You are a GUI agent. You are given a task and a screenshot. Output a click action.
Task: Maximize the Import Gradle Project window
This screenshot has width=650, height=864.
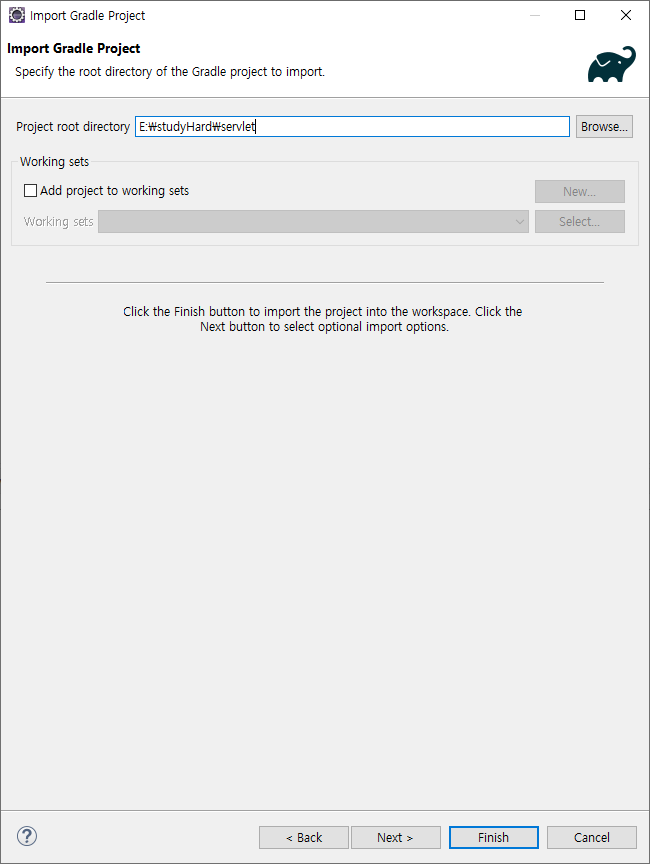pyautogui.click(x=580, y=15)
